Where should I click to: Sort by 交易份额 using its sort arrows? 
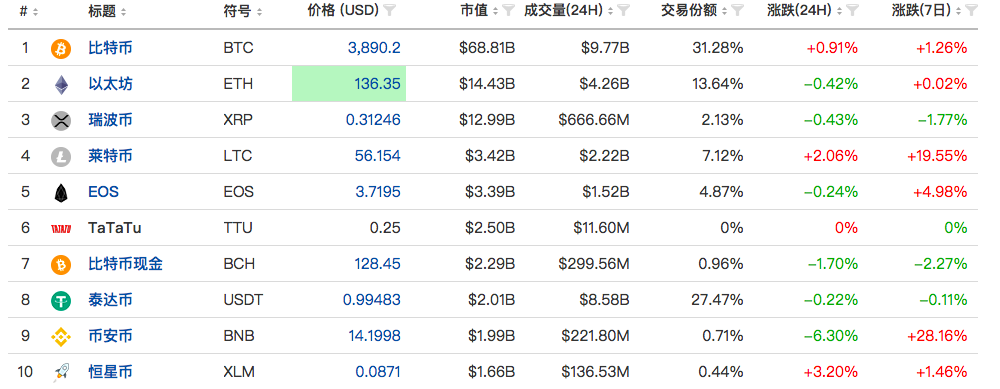click(x=725, y=11)
